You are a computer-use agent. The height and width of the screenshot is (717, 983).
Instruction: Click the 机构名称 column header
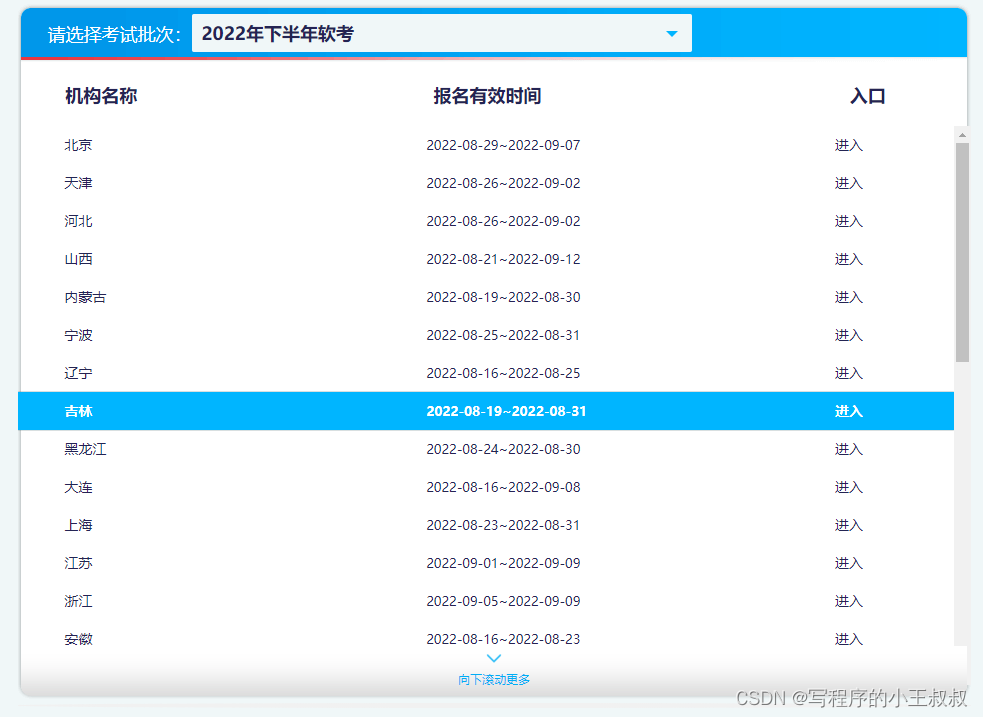(x=101, y=96)
